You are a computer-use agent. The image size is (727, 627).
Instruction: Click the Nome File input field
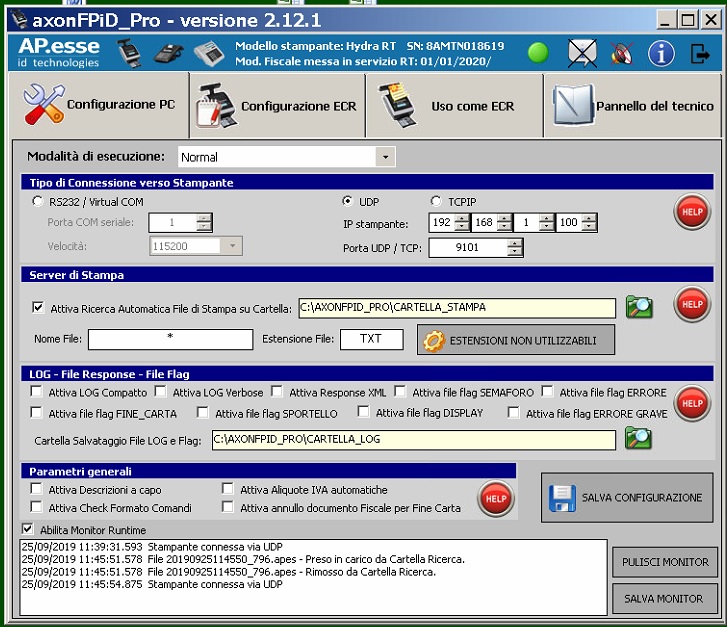[x=171, y=339]
